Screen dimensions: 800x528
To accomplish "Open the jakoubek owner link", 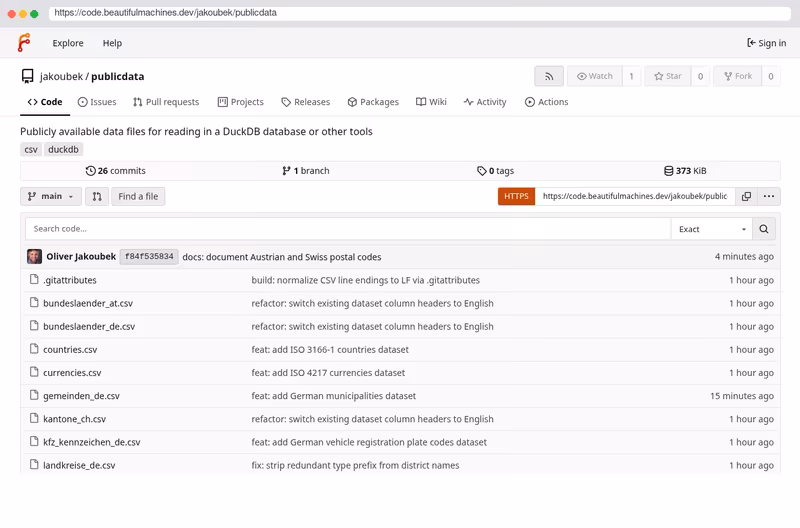I will pyautogui.click(x=61, y=77).
